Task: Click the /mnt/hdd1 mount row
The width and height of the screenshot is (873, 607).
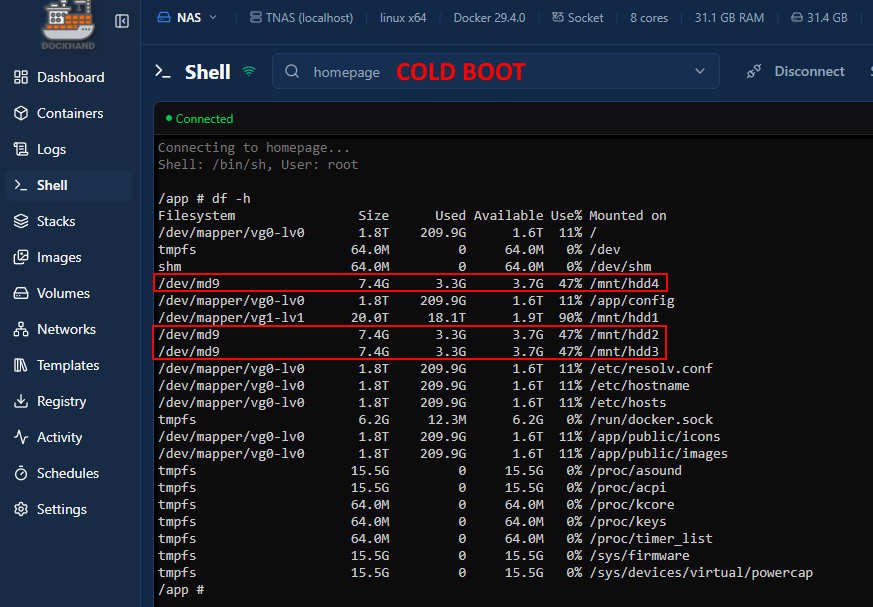Action: 409,317
